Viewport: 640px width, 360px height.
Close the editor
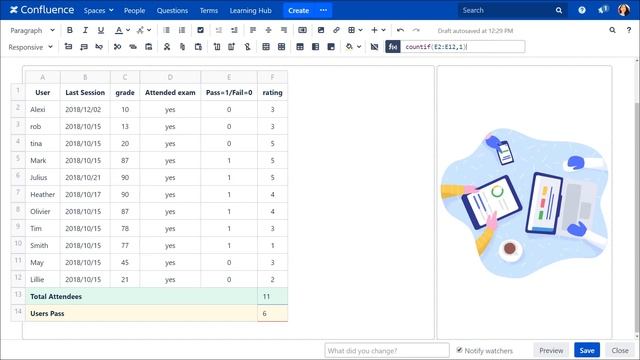coord(620,350)
